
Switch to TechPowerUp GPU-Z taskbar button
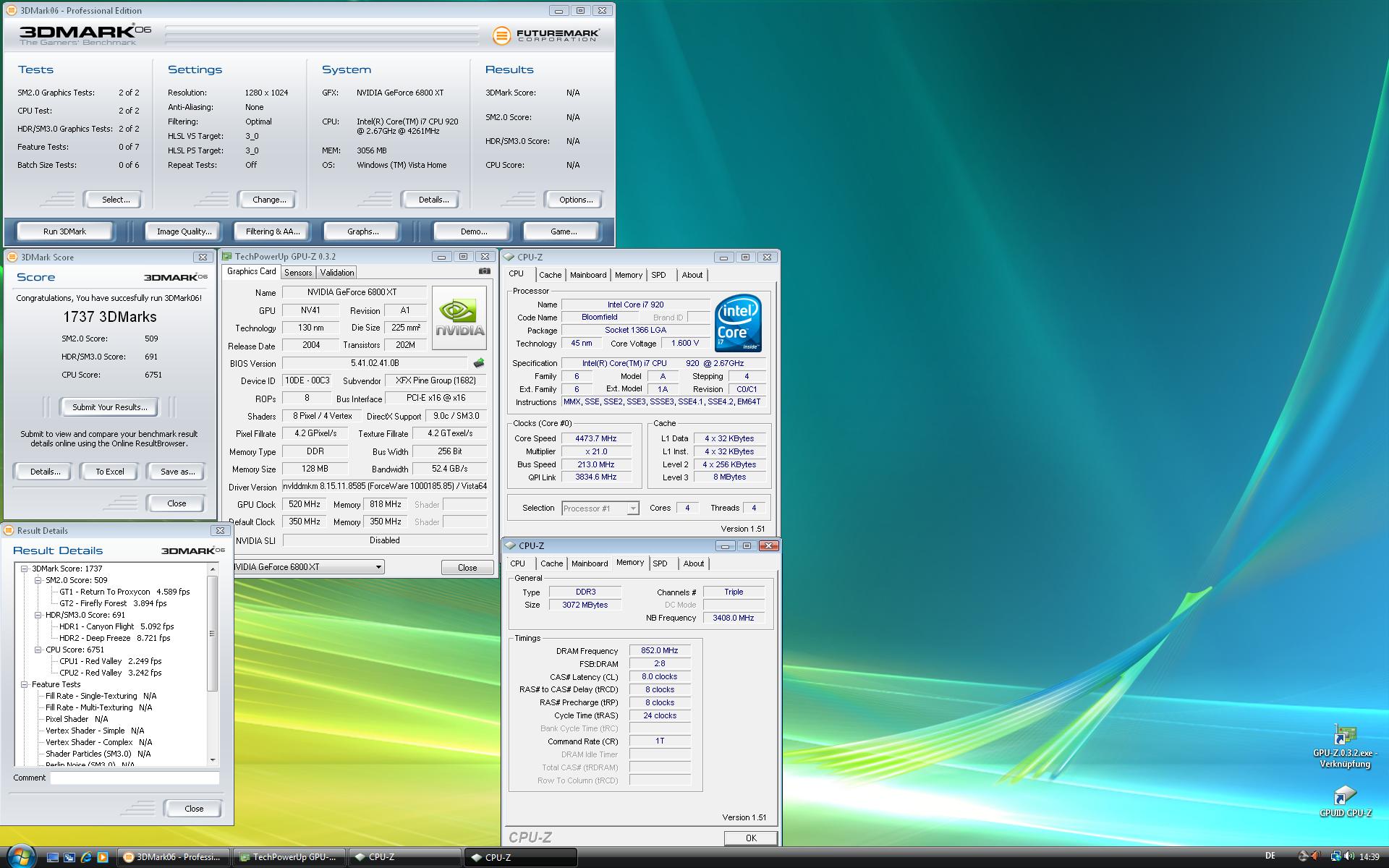(289, 857)
